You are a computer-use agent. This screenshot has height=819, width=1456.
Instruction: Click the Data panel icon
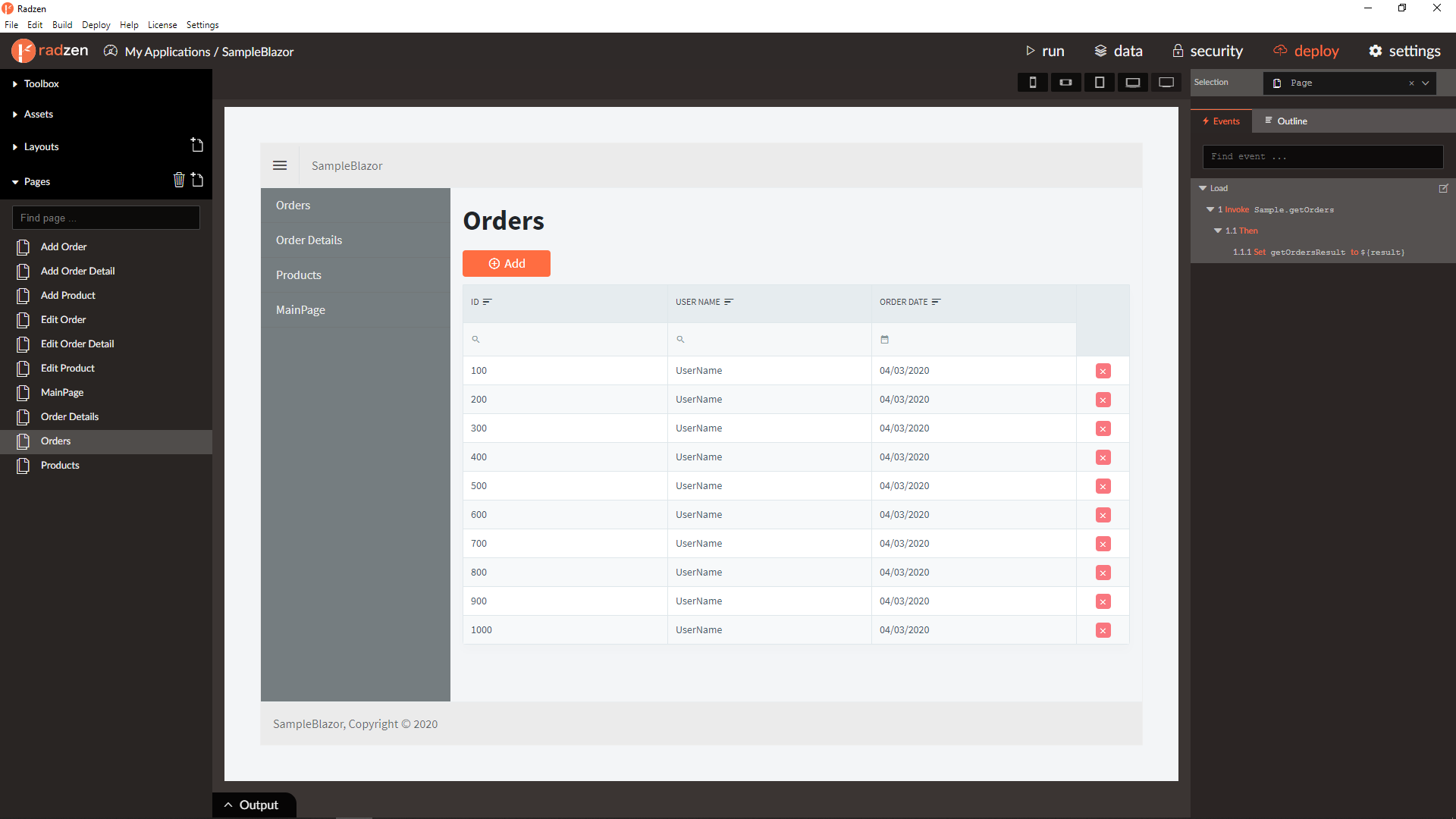pos(1100,51)
